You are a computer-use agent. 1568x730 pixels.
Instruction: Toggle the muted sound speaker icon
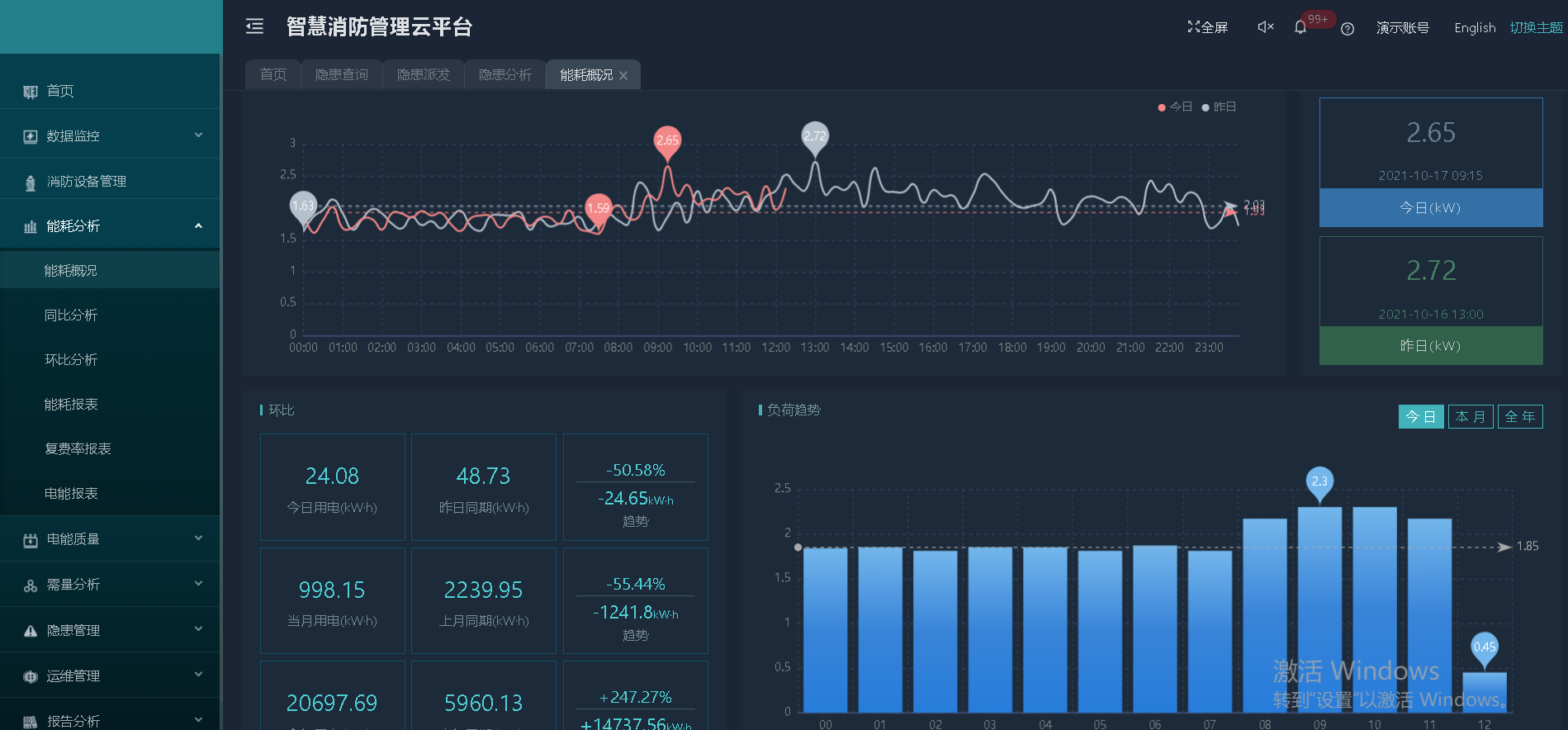pyautogui.click(x=1265, y=27)
